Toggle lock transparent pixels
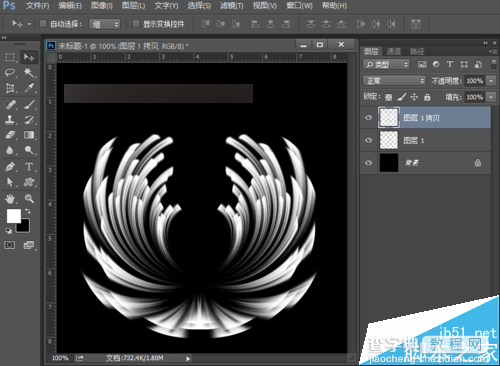500x366 pixels. pos(388,97)
